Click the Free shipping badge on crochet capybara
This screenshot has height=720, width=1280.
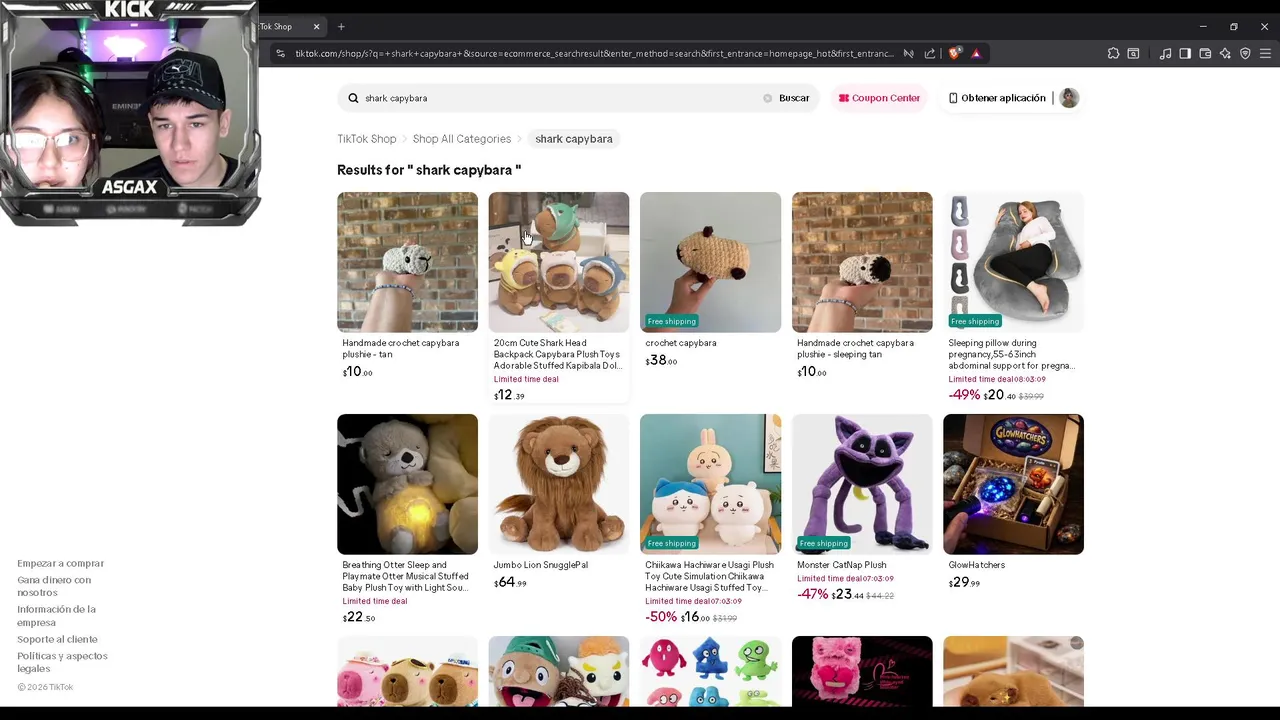pos(671,321)
